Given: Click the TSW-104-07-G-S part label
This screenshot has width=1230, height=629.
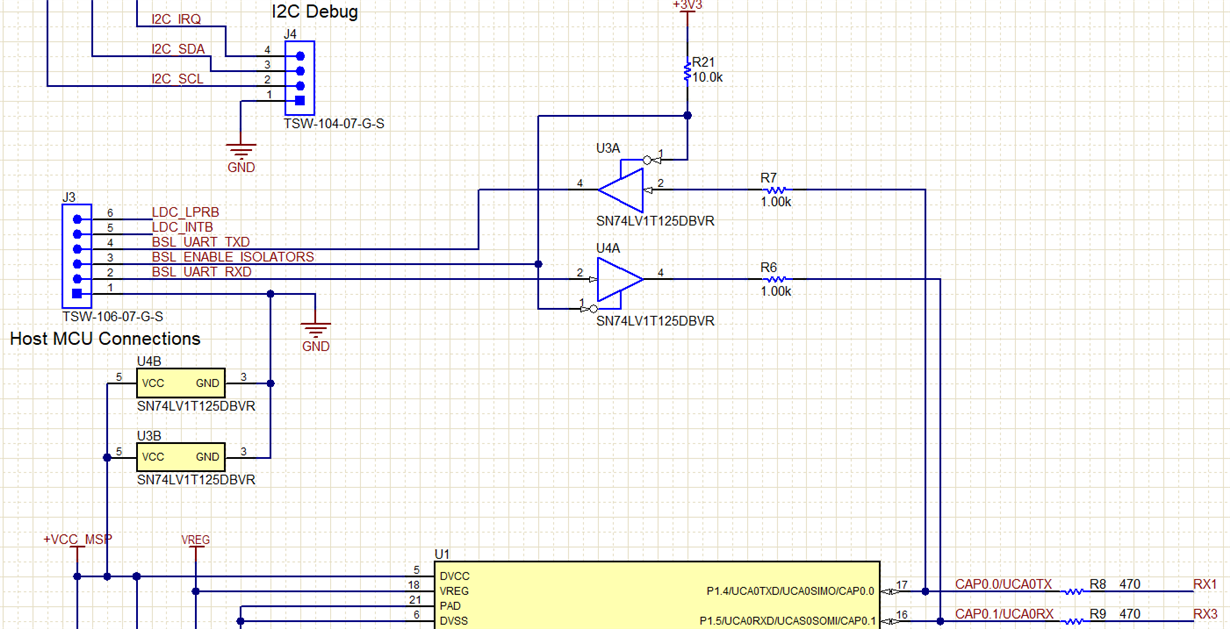Looking at the screenshot, I should (x=334, y=125).
